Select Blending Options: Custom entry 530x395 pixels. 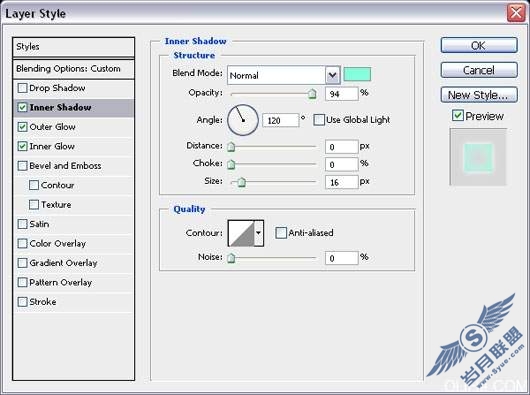coord(74,69)
